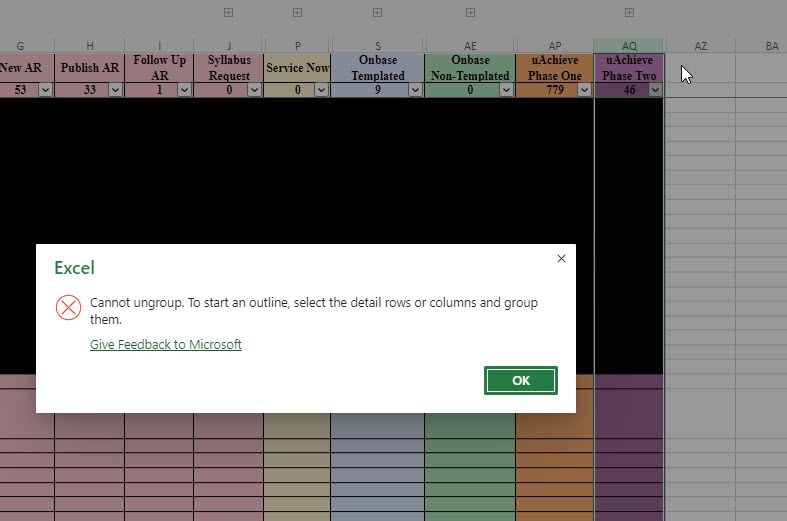Open the New AR filter dropdown
787x521 pixels.
pos(45,90)
